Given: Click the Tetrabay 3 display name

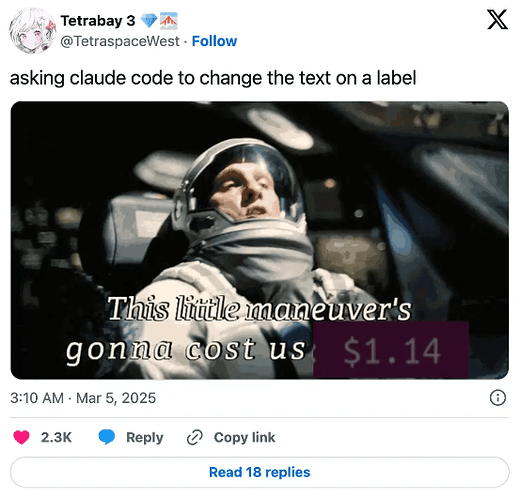Looking at the screenshot, I should click(98, 21).
